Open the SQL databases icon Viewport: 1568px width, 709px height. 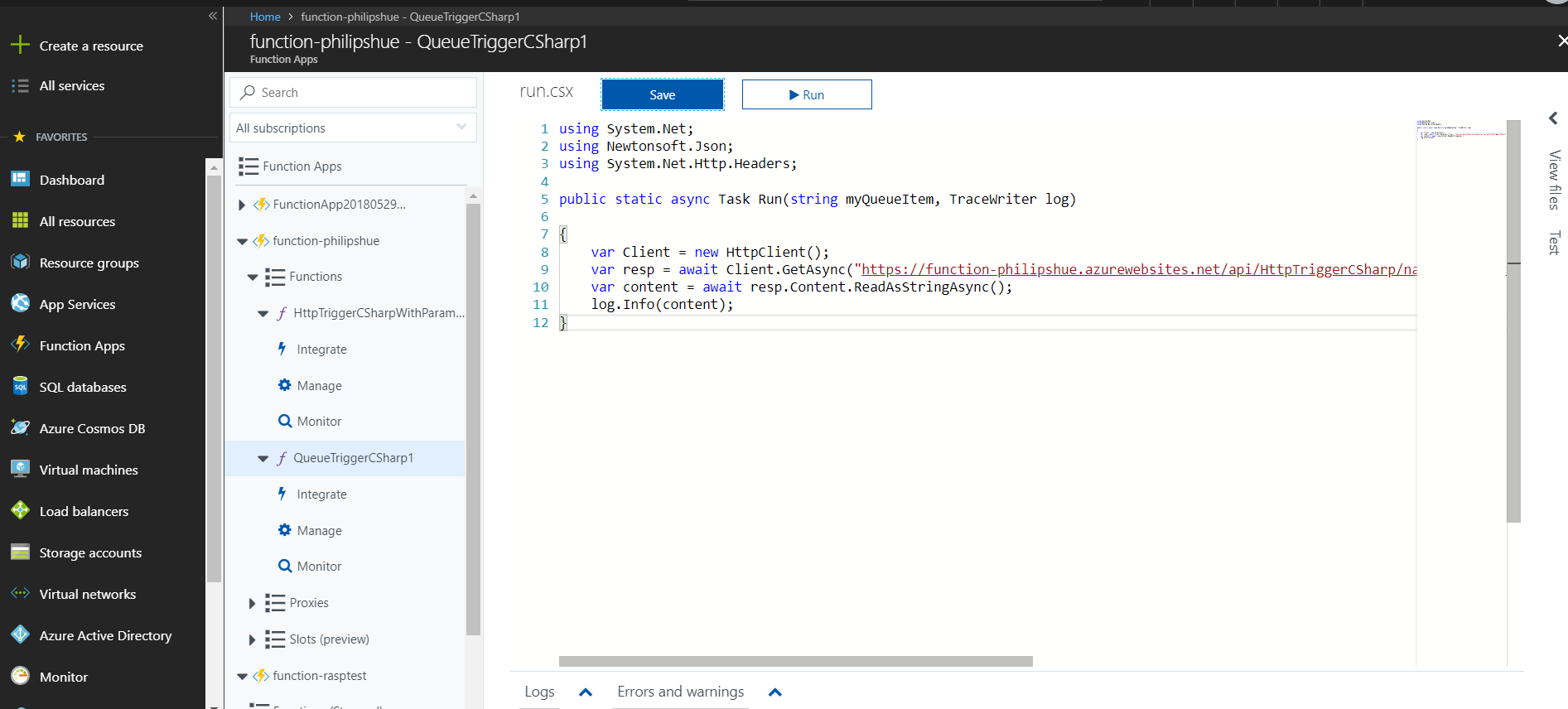pyautogui.click(x=20, y=386)
